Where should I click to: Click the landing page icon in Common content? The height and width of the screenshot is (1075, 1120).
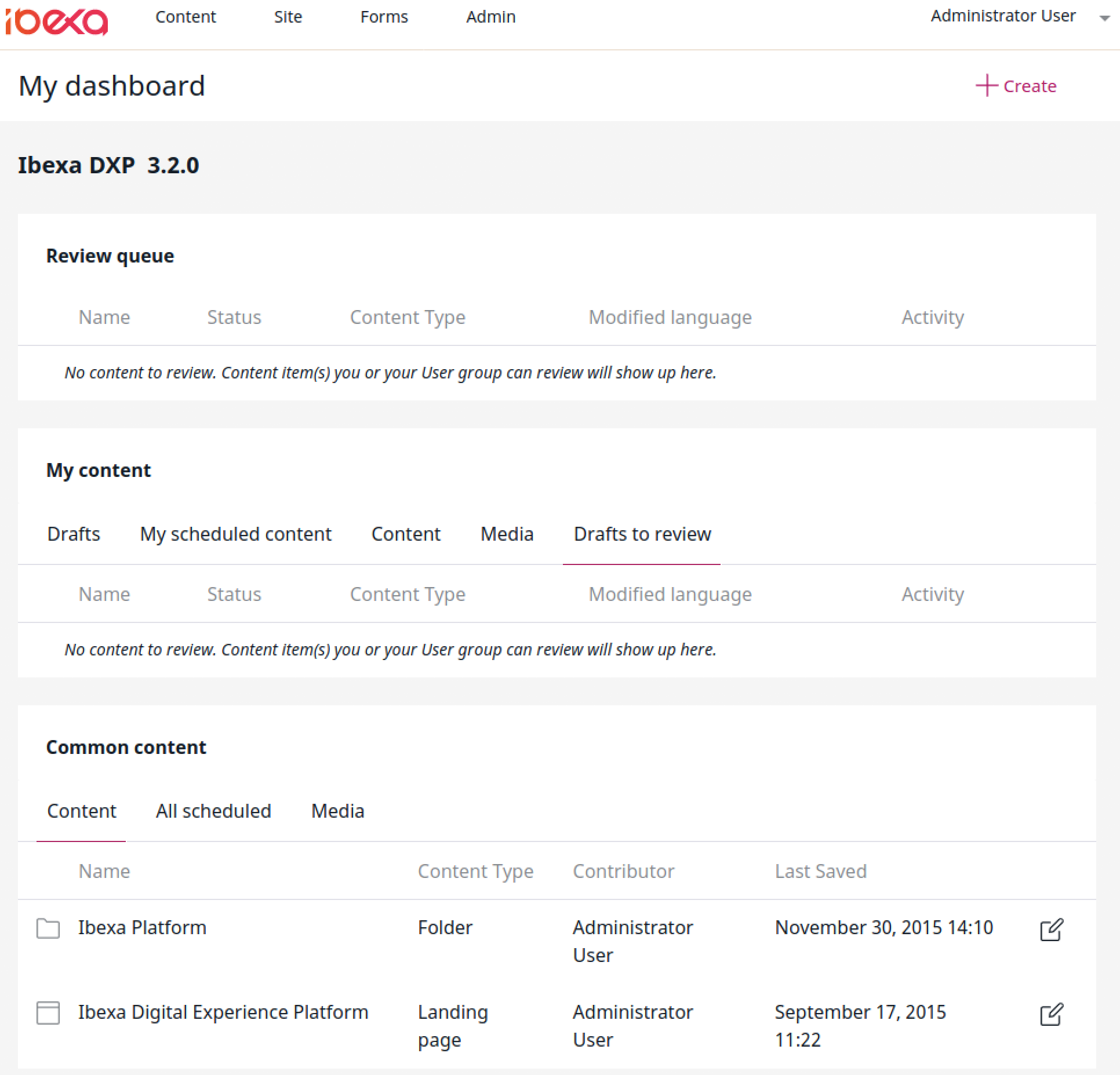(x=48, y=1013)
